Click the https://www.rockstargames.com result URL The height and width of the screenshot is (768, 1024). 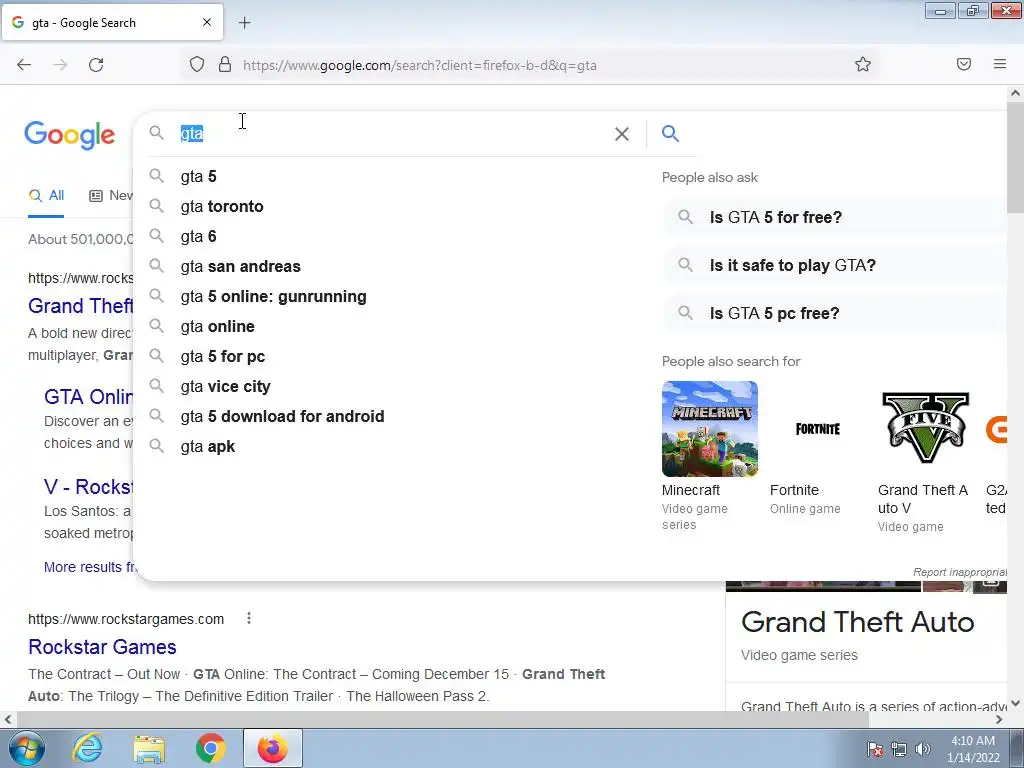click(126, 619)
